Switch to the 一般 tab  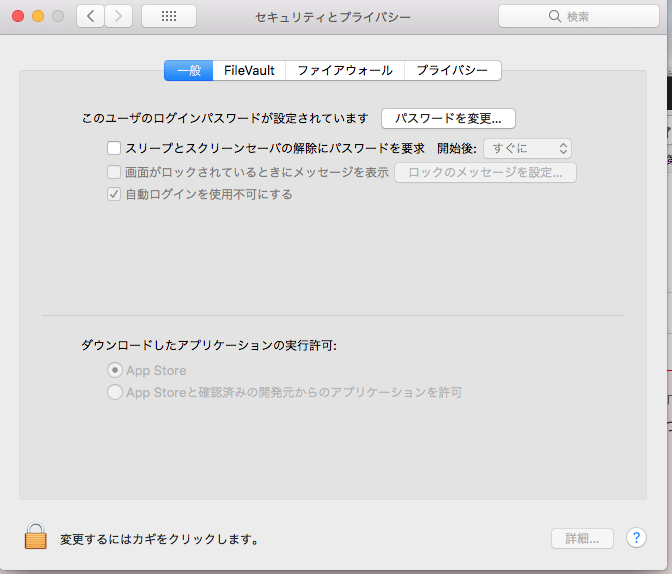coord(189,70)
